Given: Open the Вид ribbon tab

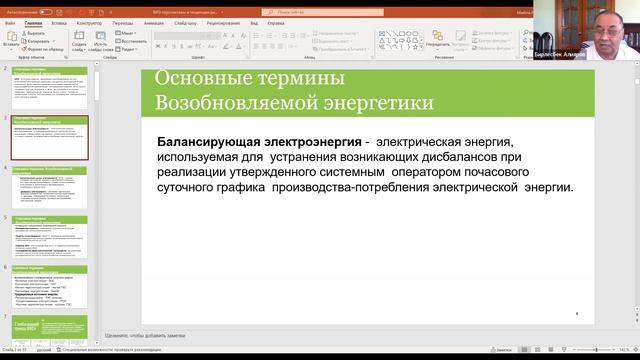Looking at the screenshot, I should [254, 23].
